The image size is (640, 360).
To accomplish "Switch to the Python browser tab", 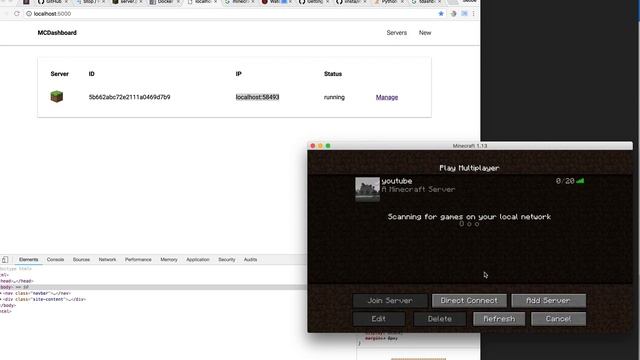I will 388,2.
